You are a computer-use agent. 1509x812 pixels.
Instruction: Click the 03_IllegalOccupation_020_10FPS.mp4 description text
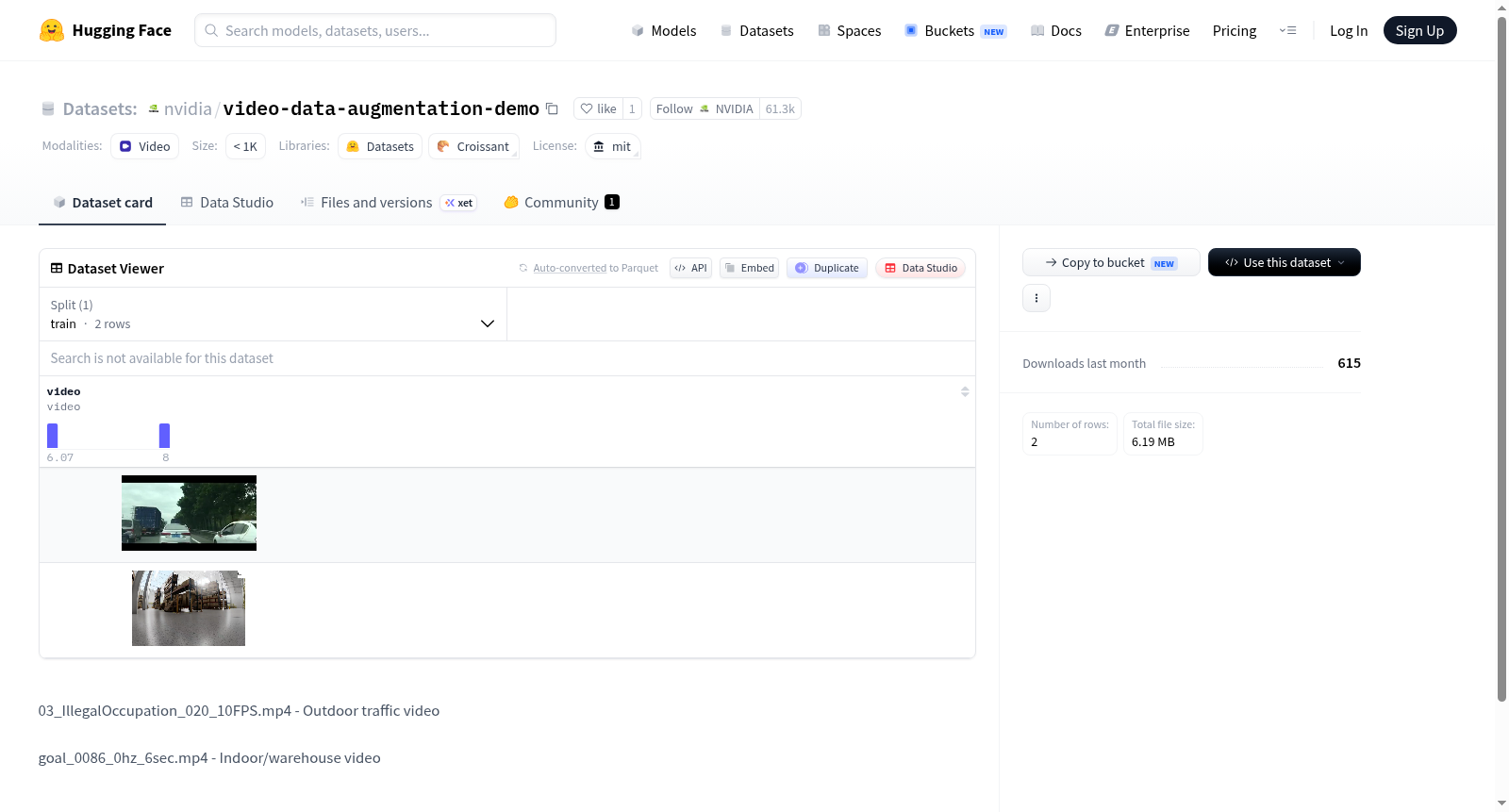pyautogui.click(x=239, y=711)
